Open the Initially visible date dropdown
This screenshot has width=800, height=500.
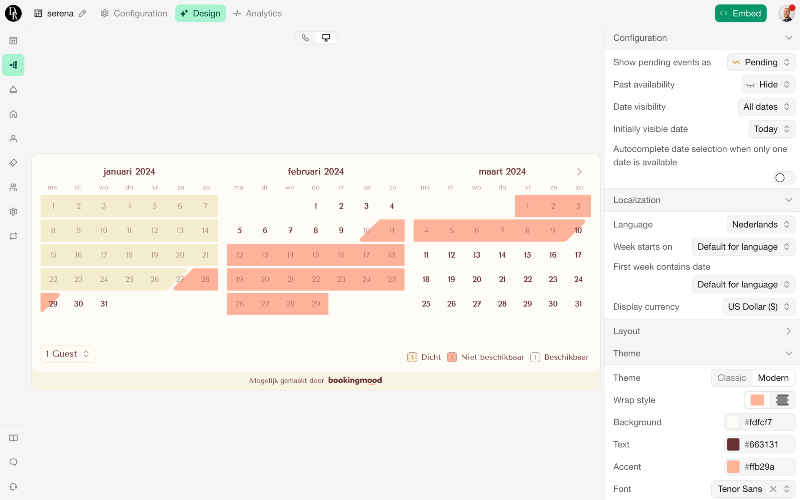coord(771,129)
